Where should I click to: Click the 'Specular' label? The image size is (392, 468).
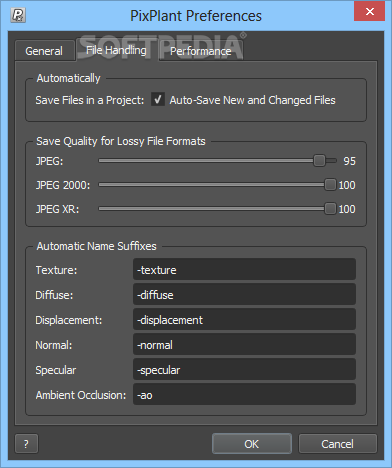click(x=56, y=370)
